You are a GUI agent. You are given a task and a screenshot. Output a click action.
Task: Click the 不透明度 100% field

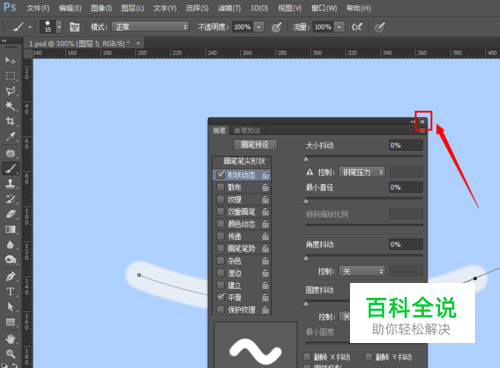pos(243,27)
